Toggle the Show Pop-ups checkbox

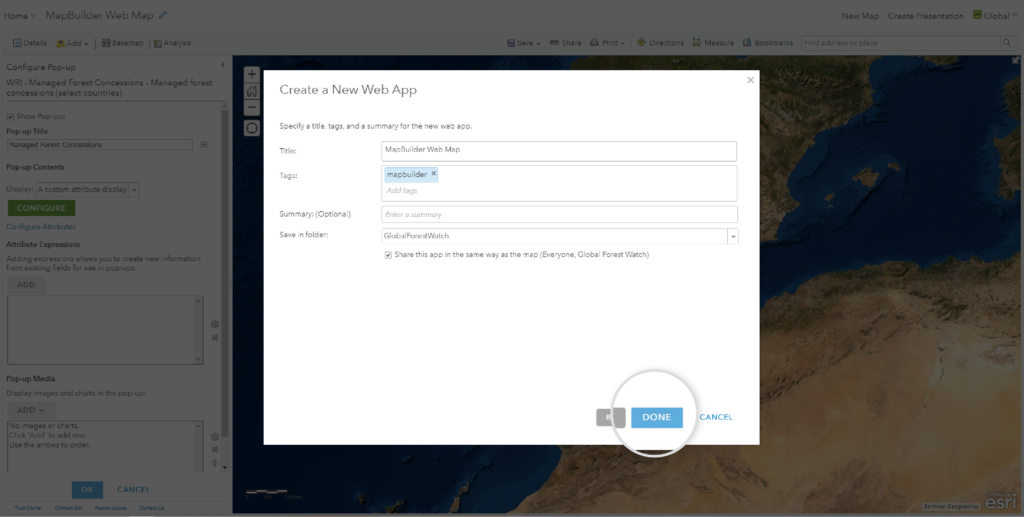point(10,117)
